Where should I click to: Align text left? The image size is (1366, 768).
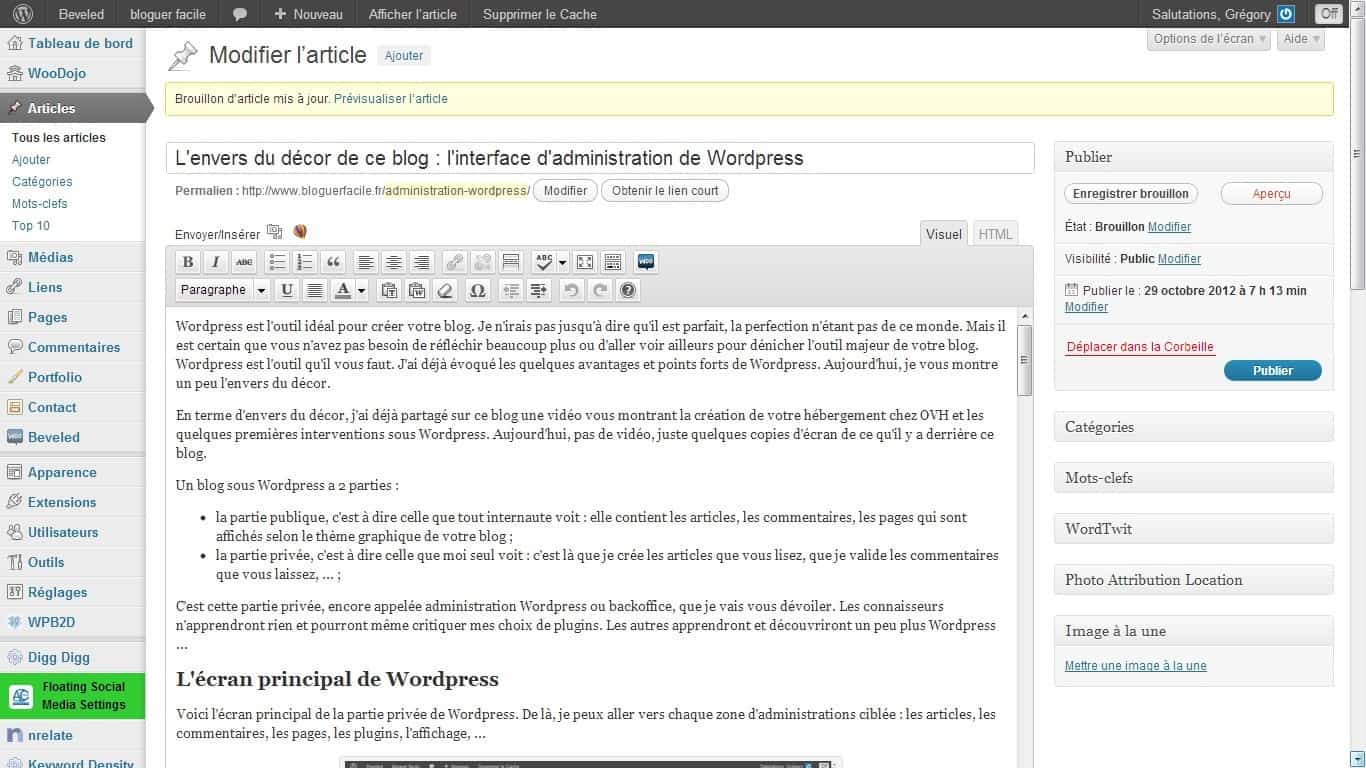(x=366, y=263)
